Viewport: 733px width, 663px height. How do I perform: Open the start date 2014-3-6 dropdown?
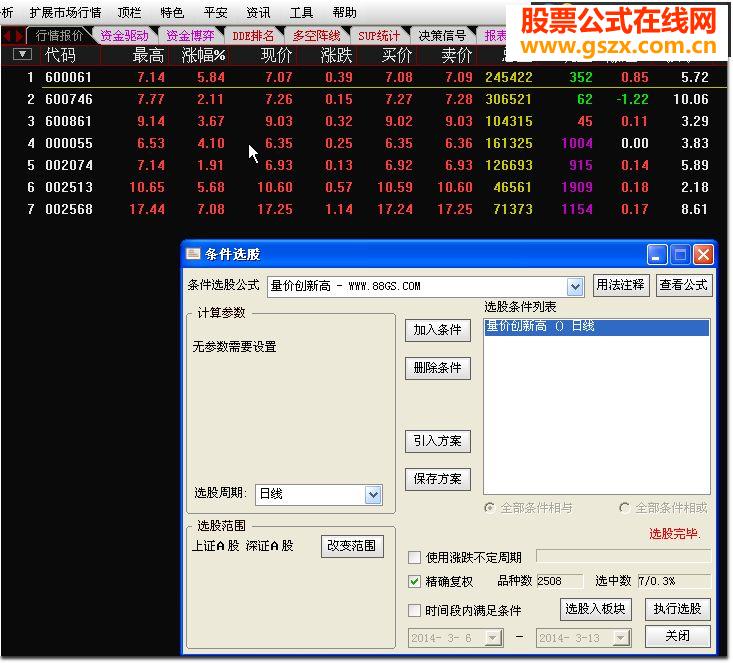pos(492,638)
